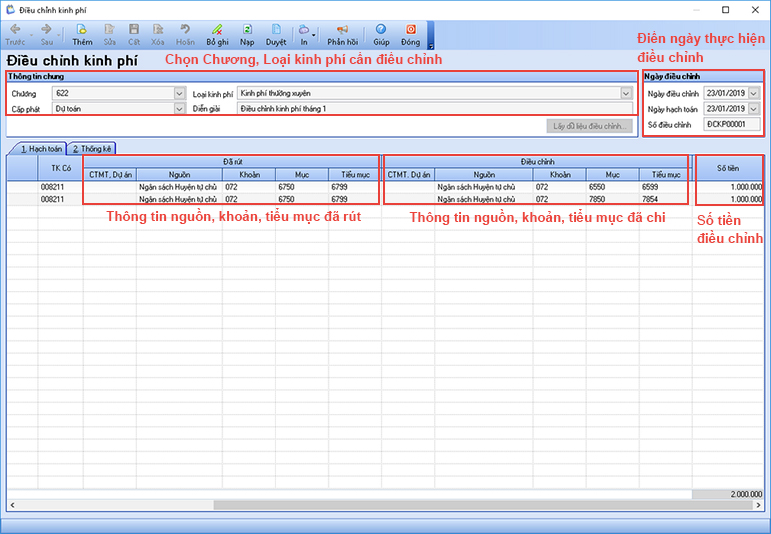Click the Bỏ ghi toolbar icon
Viewport: 771px width, 534px height.
(217, 35)
